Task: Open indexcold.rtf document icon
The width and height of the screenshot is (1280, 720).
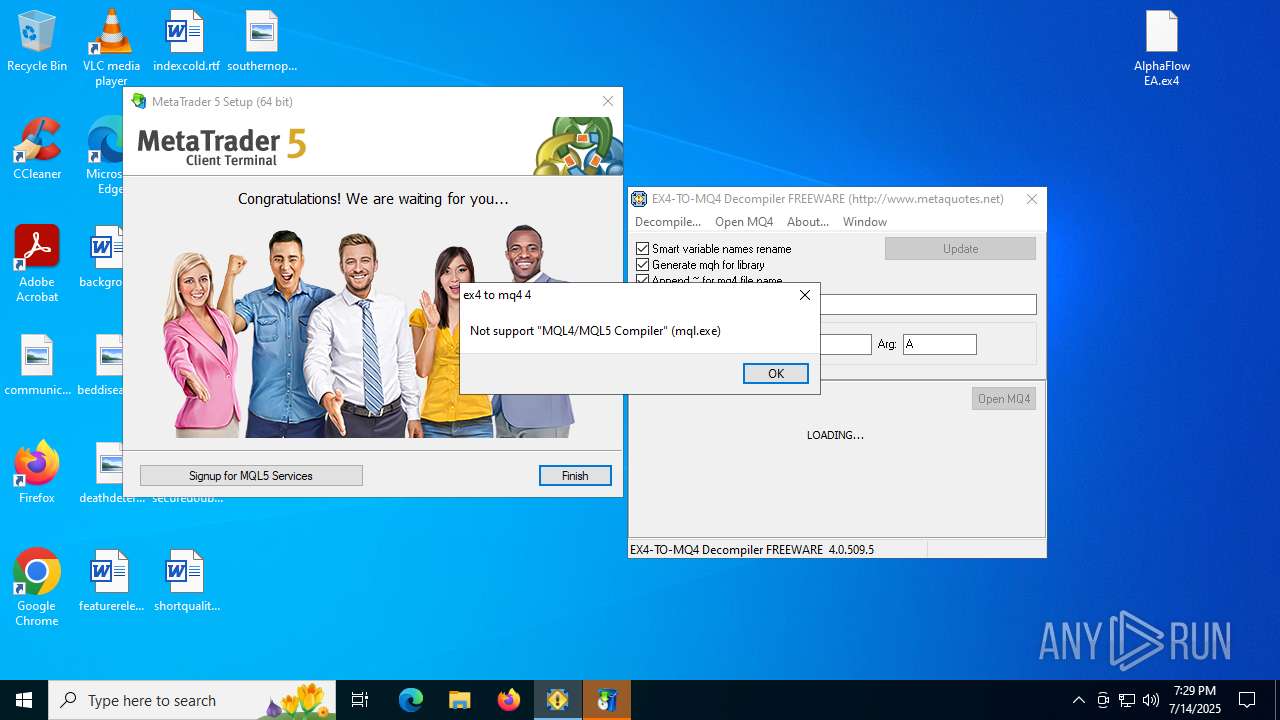Action: [x=186, y=42]
